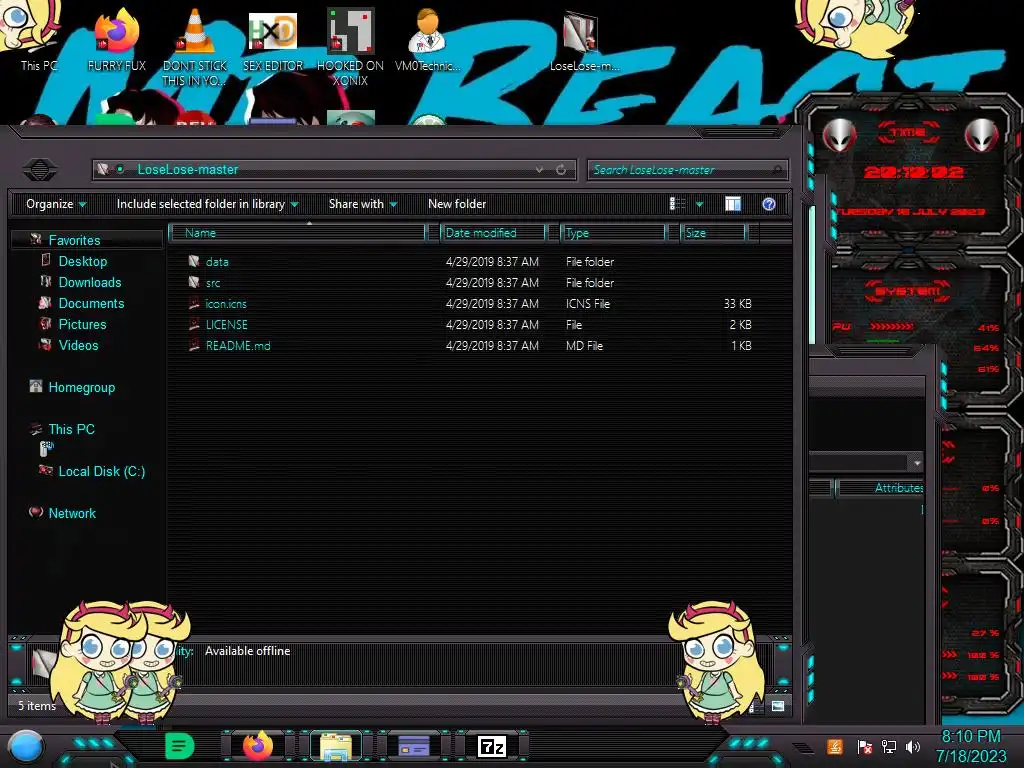Open 7-Zip from the taskbar
This screenshot has width=1024, height=768.
[x=492, y=746]
